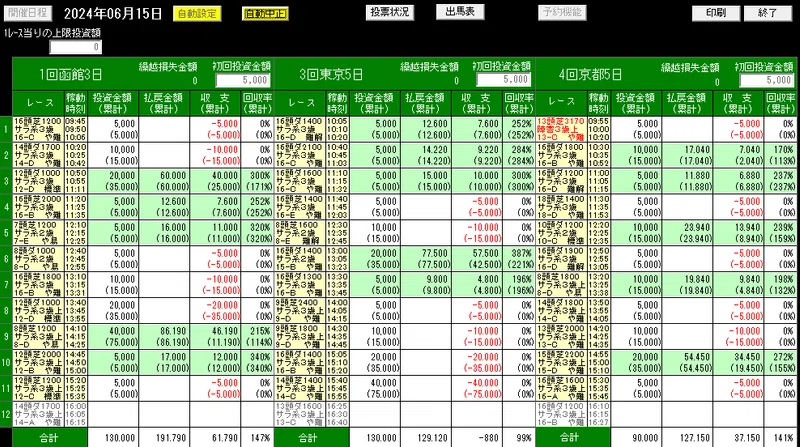Click the 終了 exit button
Screen dimensions: 800x447
coord(768,13)
